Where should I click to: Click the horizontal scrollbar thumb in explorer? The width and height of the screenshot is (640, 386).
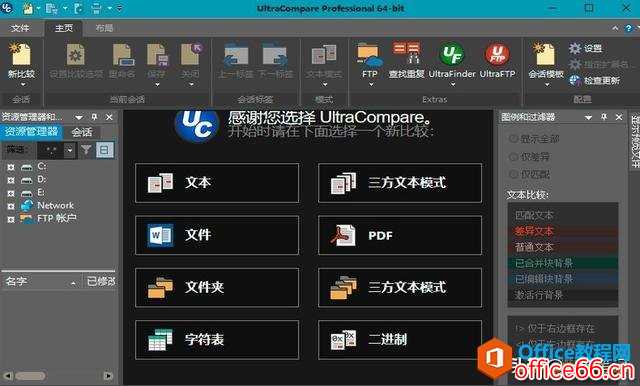[31, 376]
